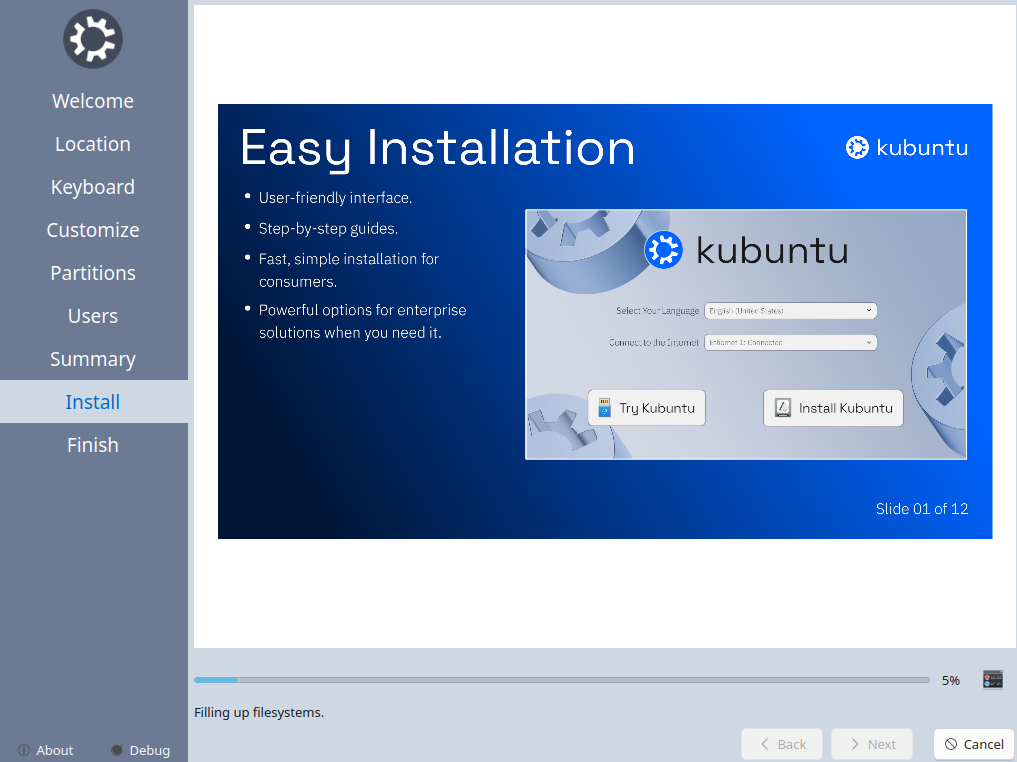Click the About info icon
This screenshot has height=762, width=1017.
pos(23,750)
